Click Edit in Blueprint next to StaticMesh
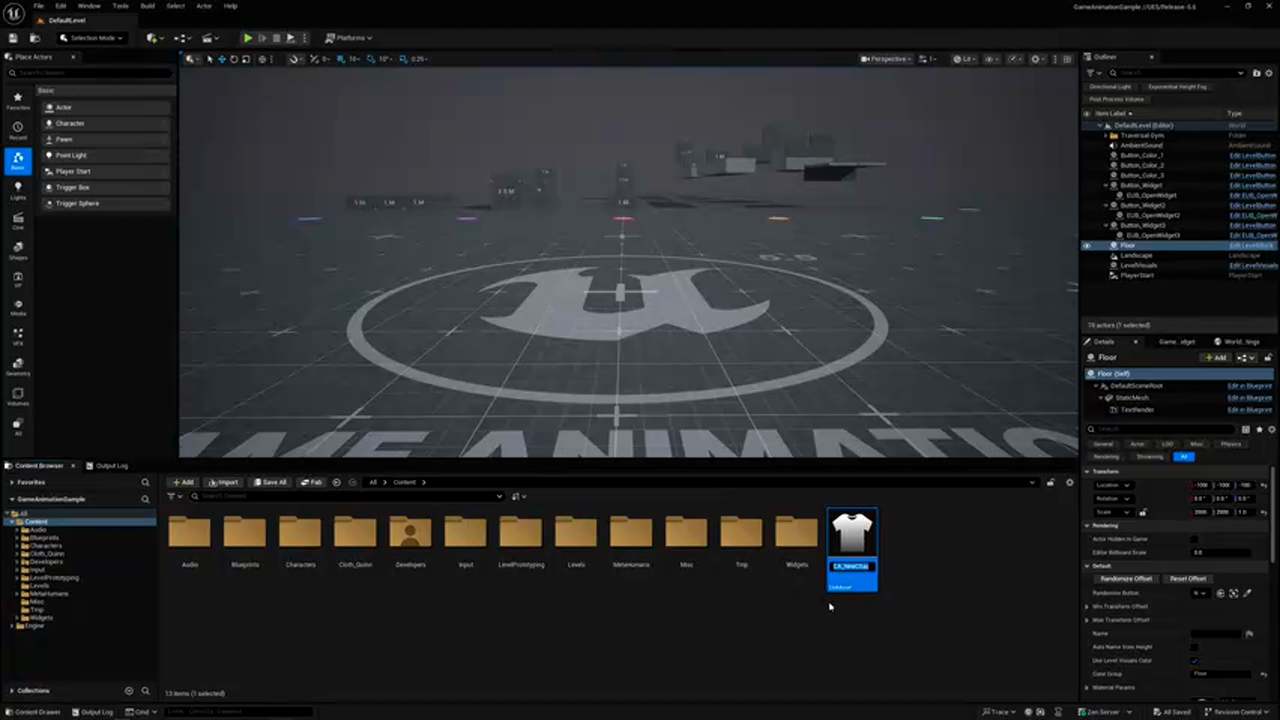Viewport: 1280px width, 720px height. [1250, 397]
